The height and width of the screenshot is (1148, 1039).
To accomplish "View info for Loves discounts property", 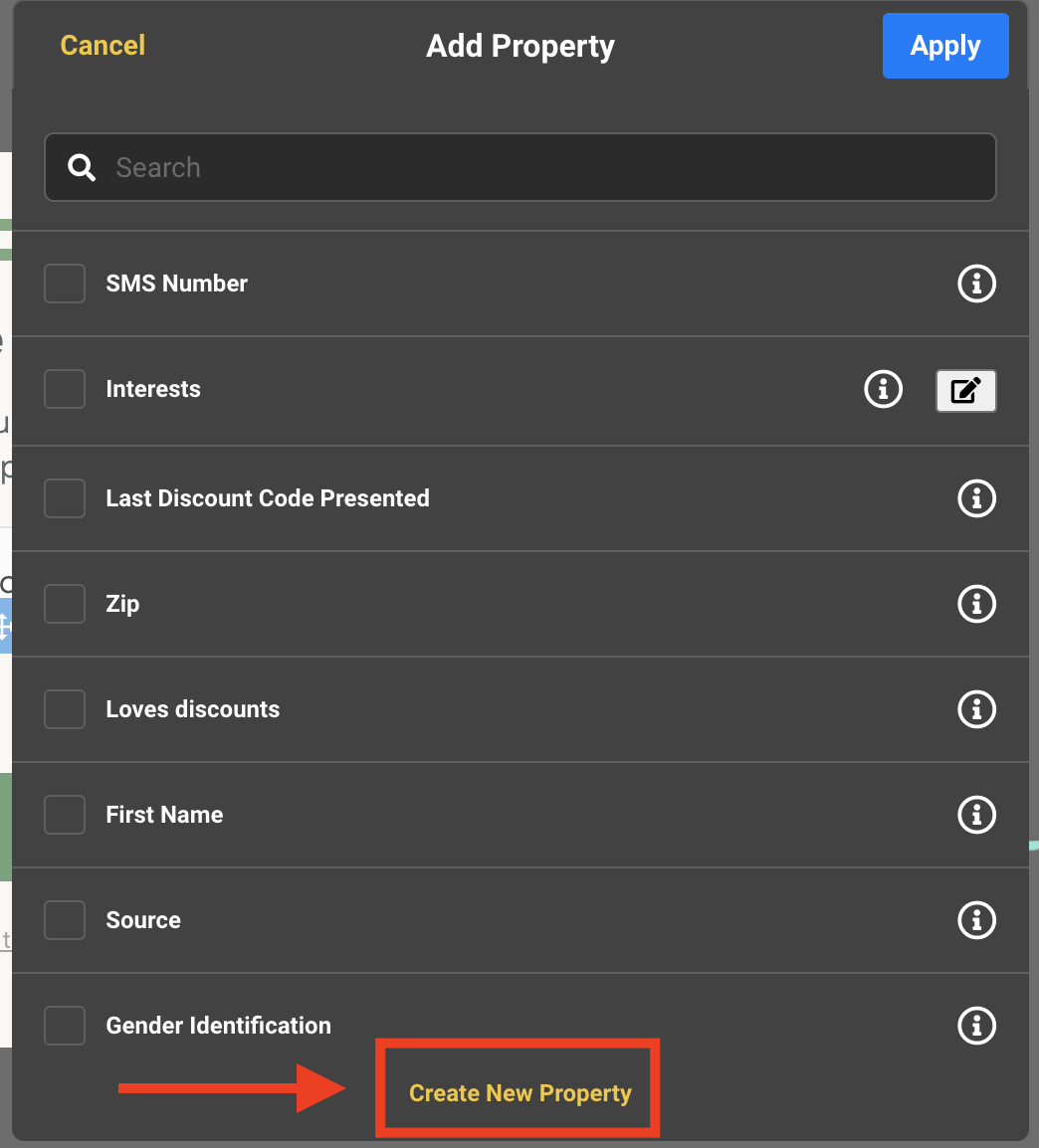I will click(x=975, y=709).
